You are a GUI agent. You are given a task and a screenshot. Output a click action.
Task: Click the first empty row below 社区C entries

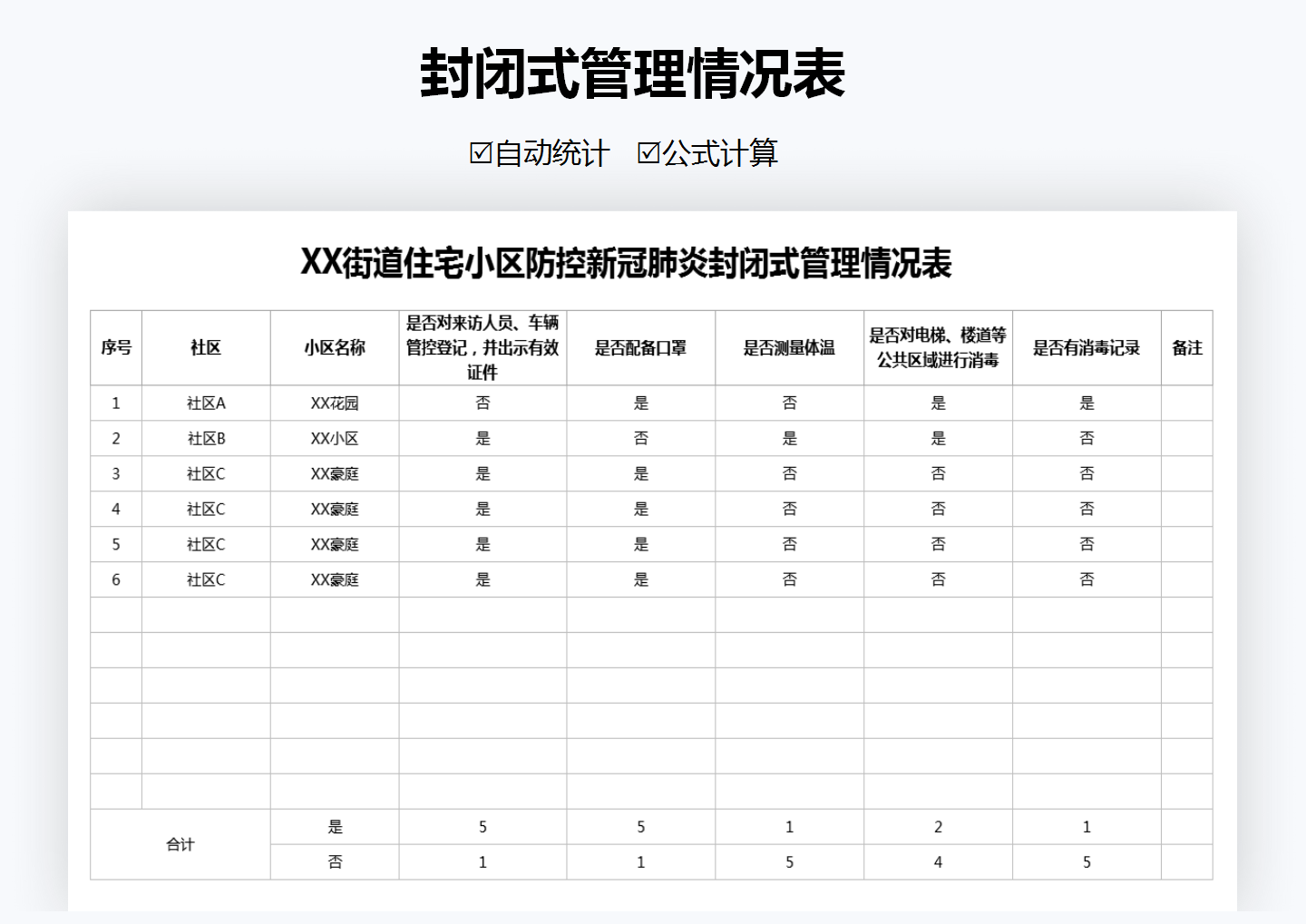334,614
